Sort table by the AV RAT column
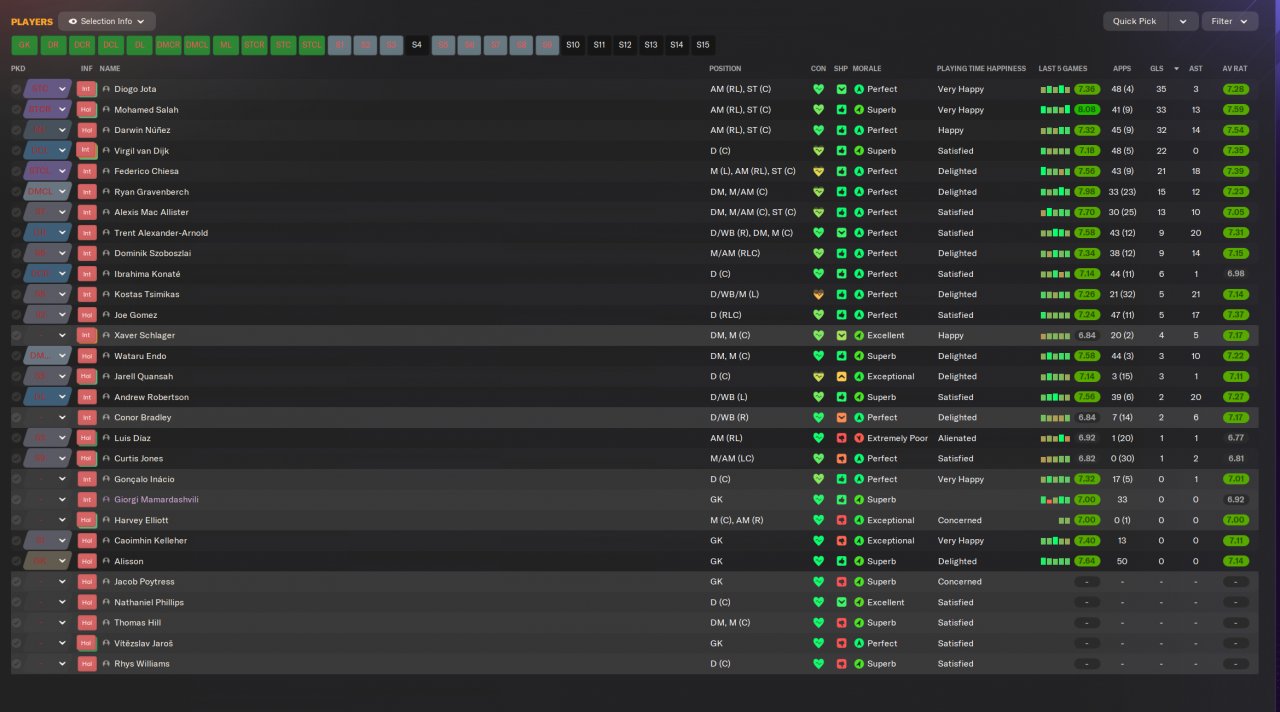 (1235, 69)
